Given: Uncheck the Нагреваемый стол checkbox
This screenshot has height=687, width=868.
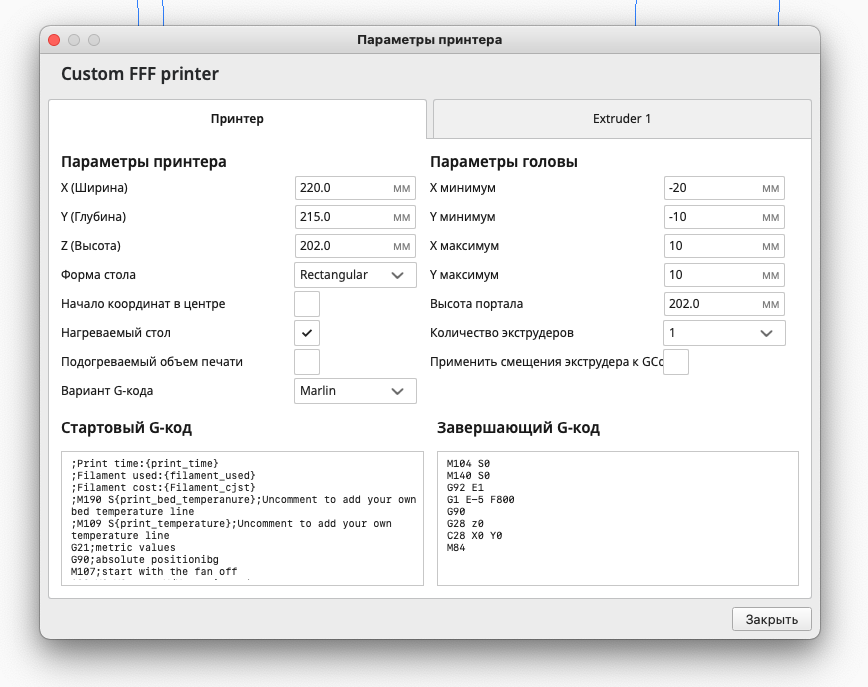Looking at the screenshot, I should point(307,333).
